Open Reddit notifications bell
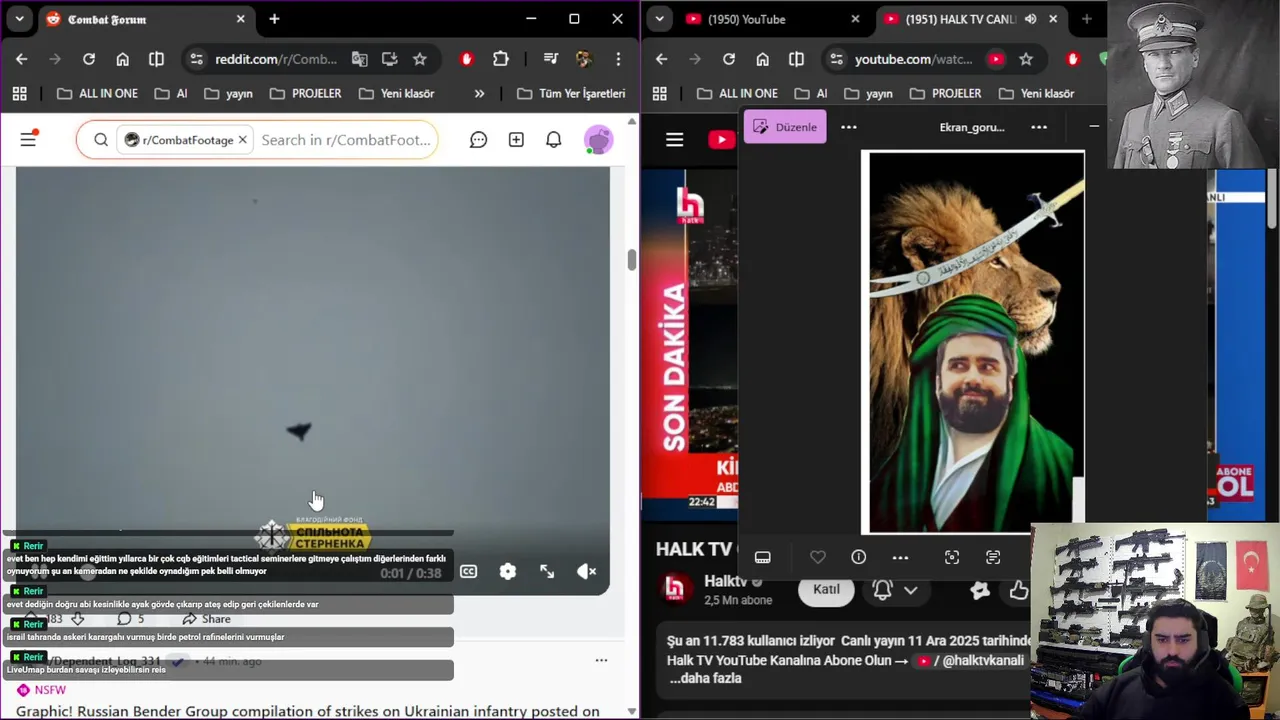1280x720 pixels. pos(553,140)
